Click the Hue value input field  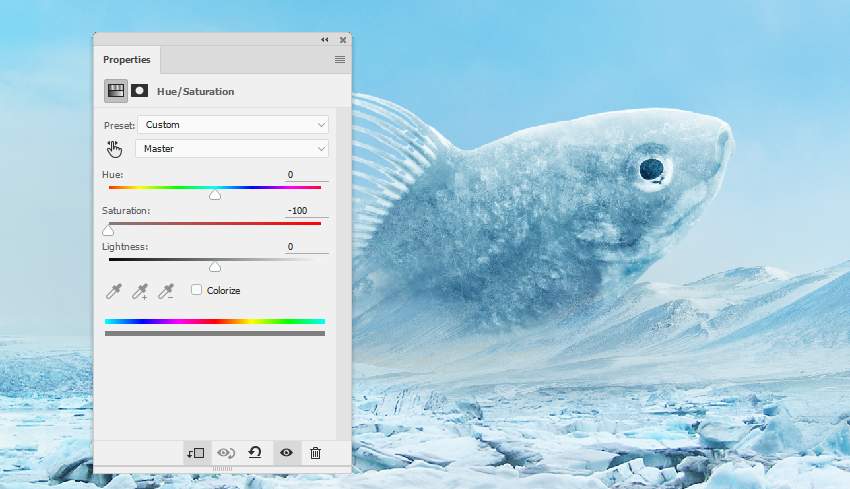305,175
